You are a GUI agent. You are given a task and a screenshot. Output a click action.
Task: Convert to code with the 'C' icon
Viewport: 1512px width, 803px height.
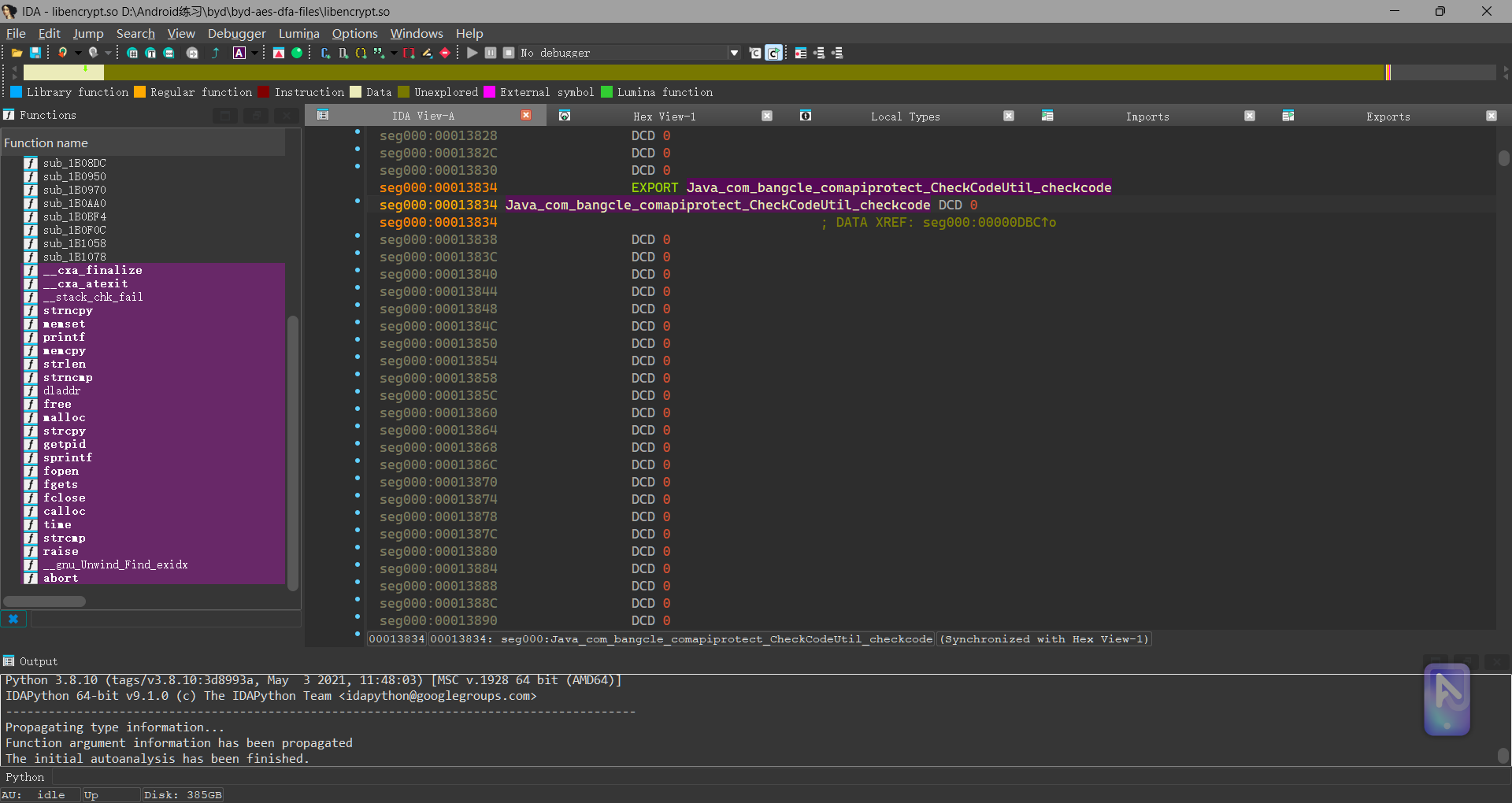(325, 53)
